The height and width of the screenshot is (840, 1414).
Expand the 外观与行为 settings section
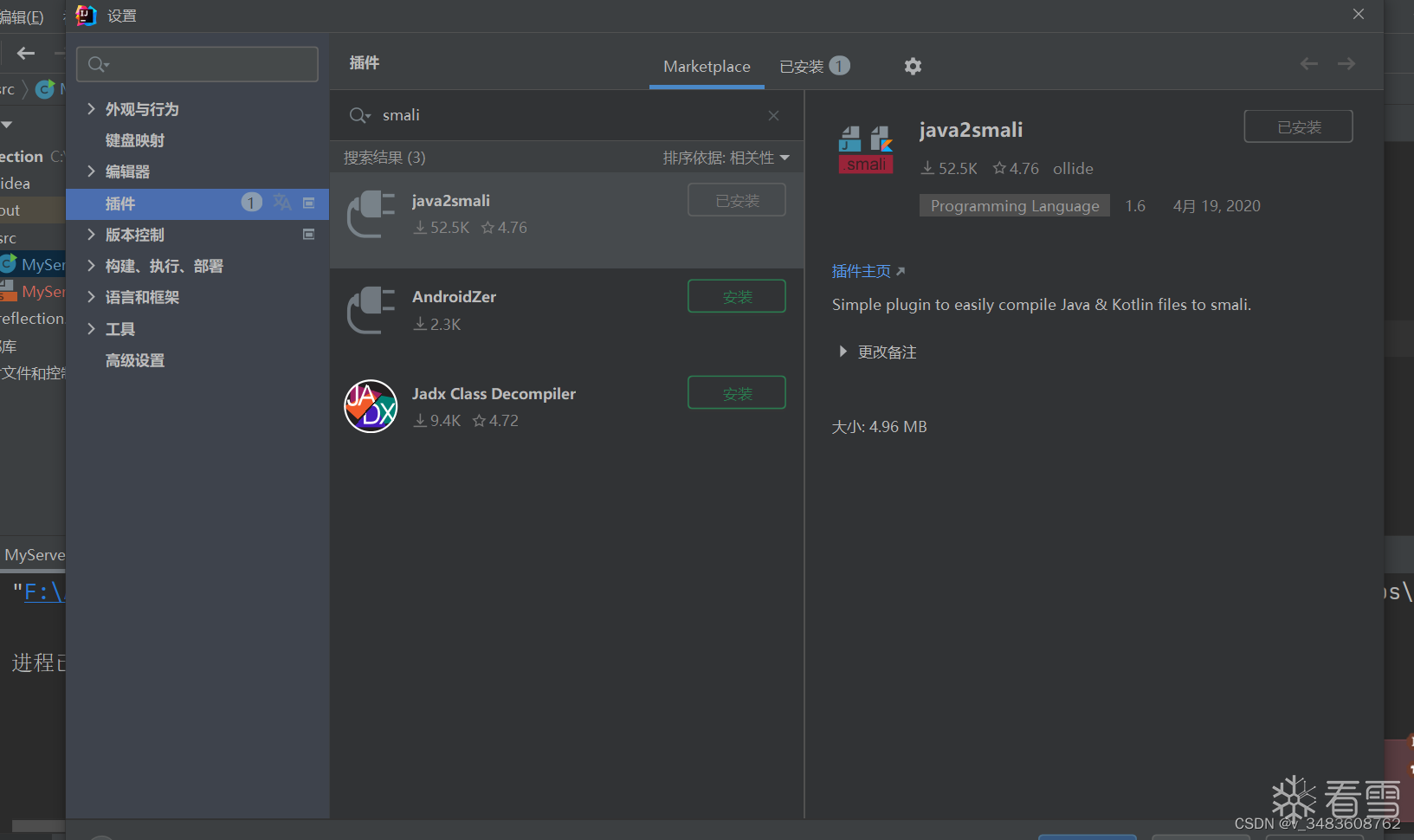tap(91, 108)
